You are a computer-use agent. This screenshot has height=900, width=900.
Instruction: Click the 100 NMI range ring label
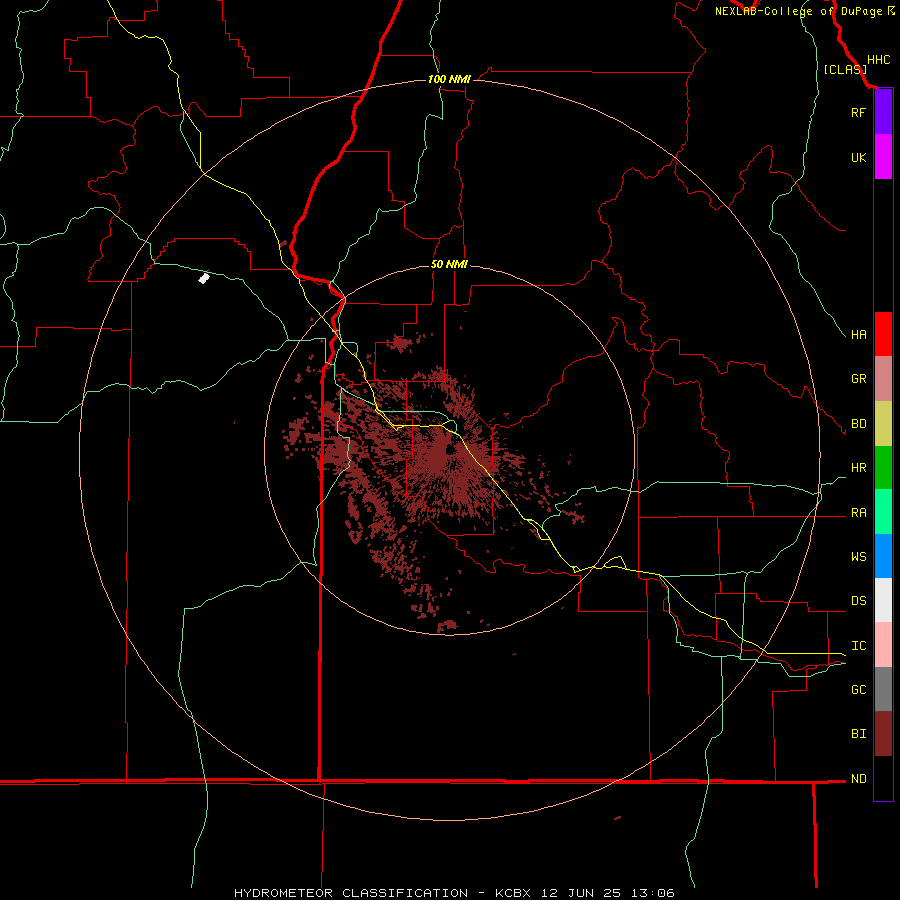coord(449,79)
